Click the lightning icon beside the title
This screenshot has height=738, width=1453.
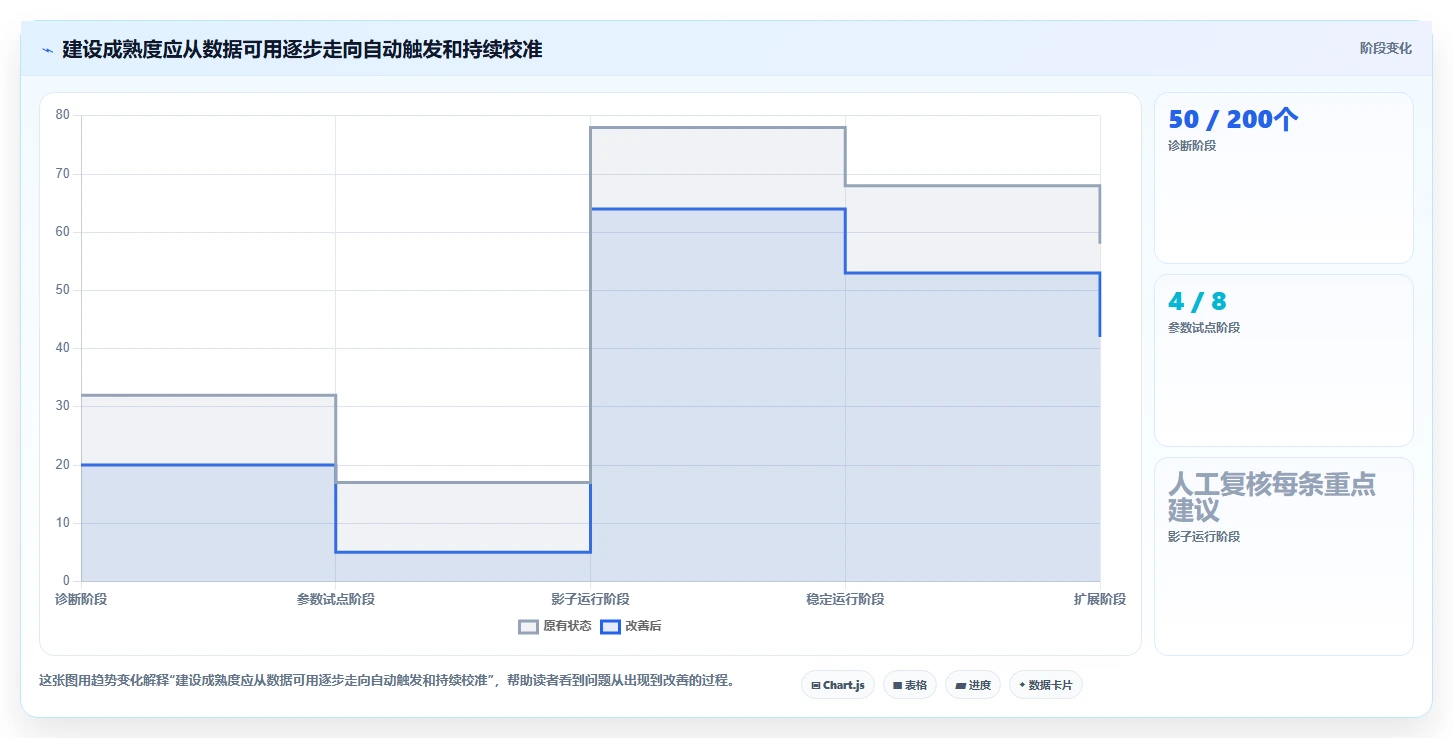[47, 49]
